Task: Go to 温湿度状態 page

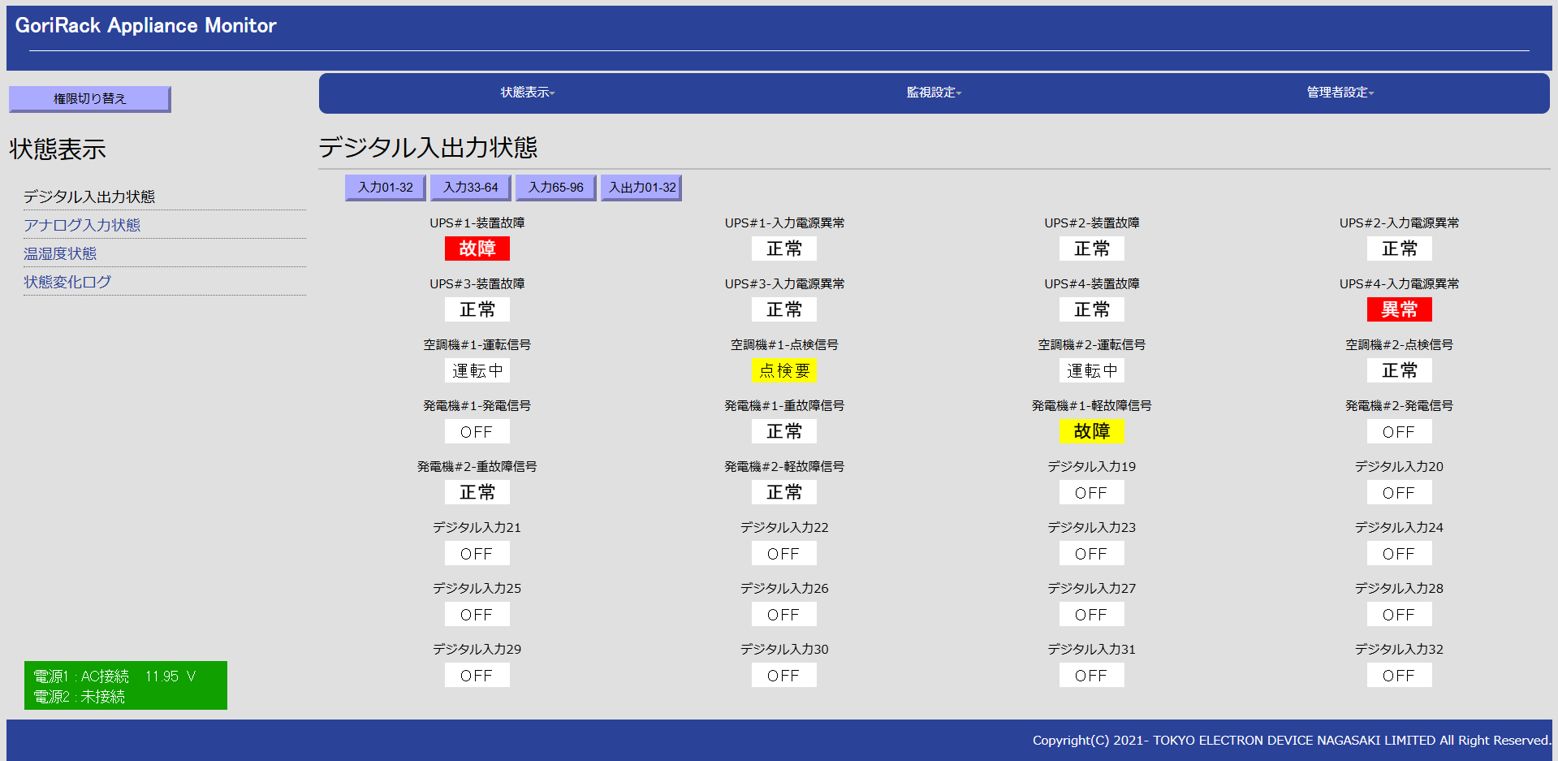Action: coord(60,254)
